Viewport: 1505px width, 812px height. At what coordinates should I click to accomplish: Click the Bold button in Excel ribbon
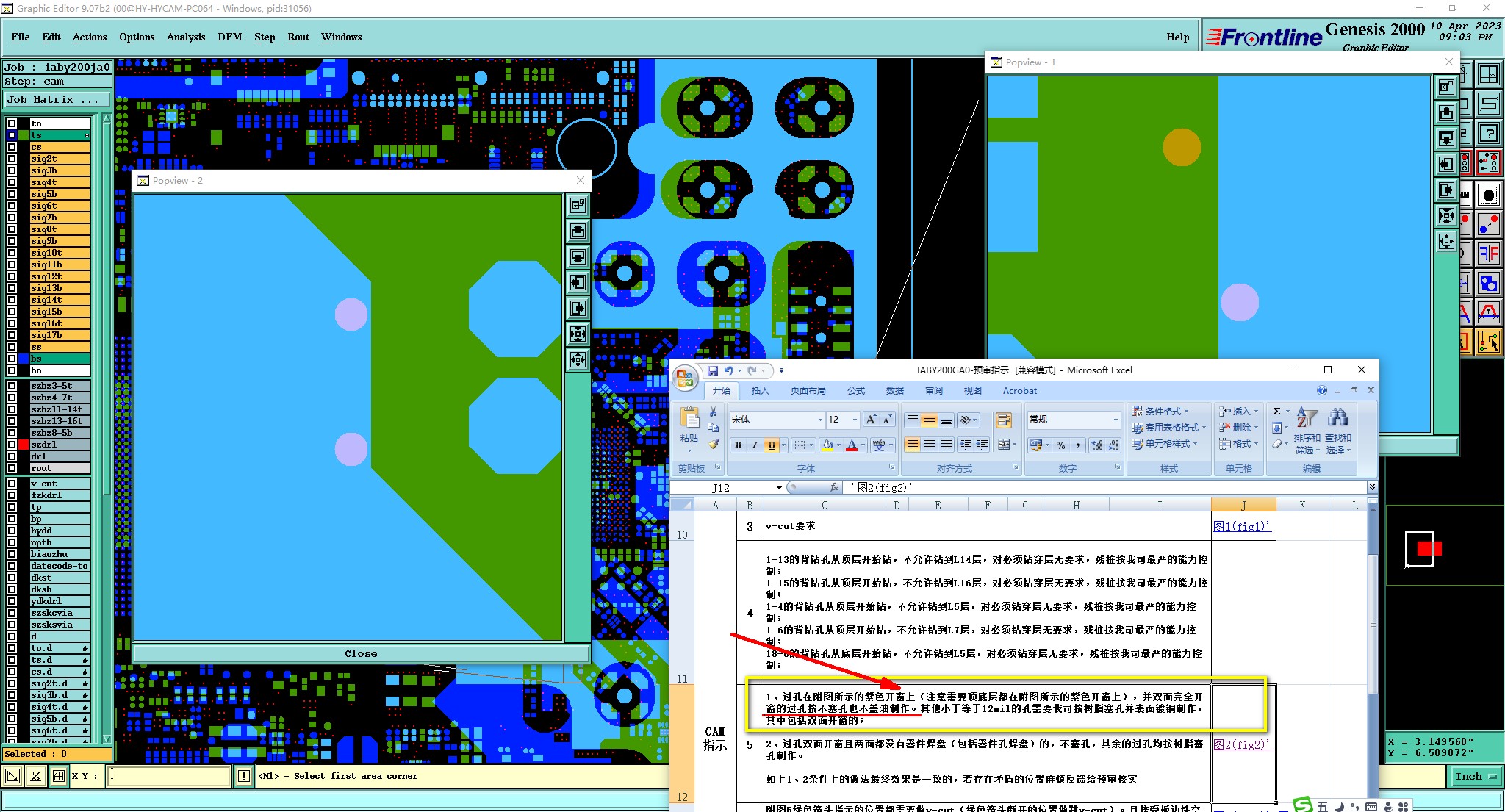coord(738,445)
